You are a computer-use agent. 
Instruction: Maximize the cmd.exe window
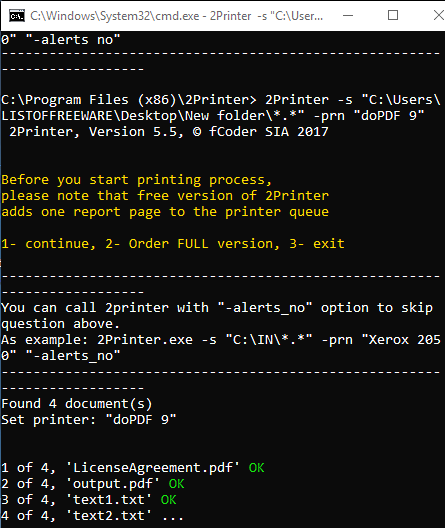[x=393, y=15]
